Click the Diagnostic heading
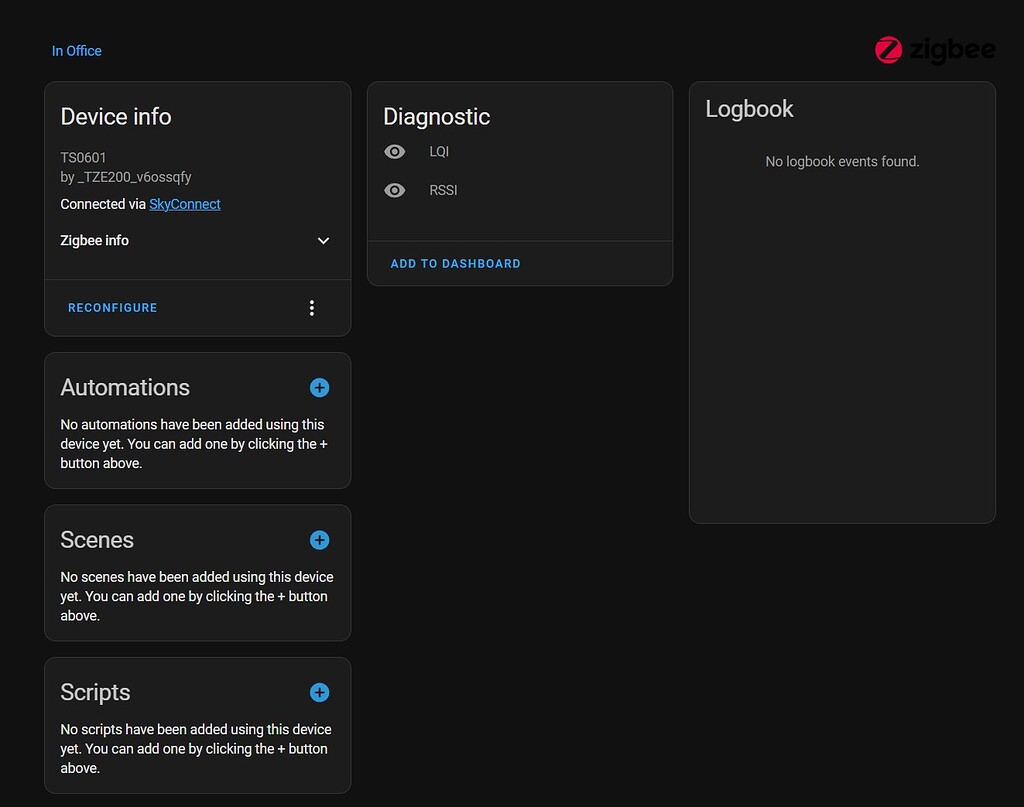This screenshot has width=1024, height=807. coord(437,117)
